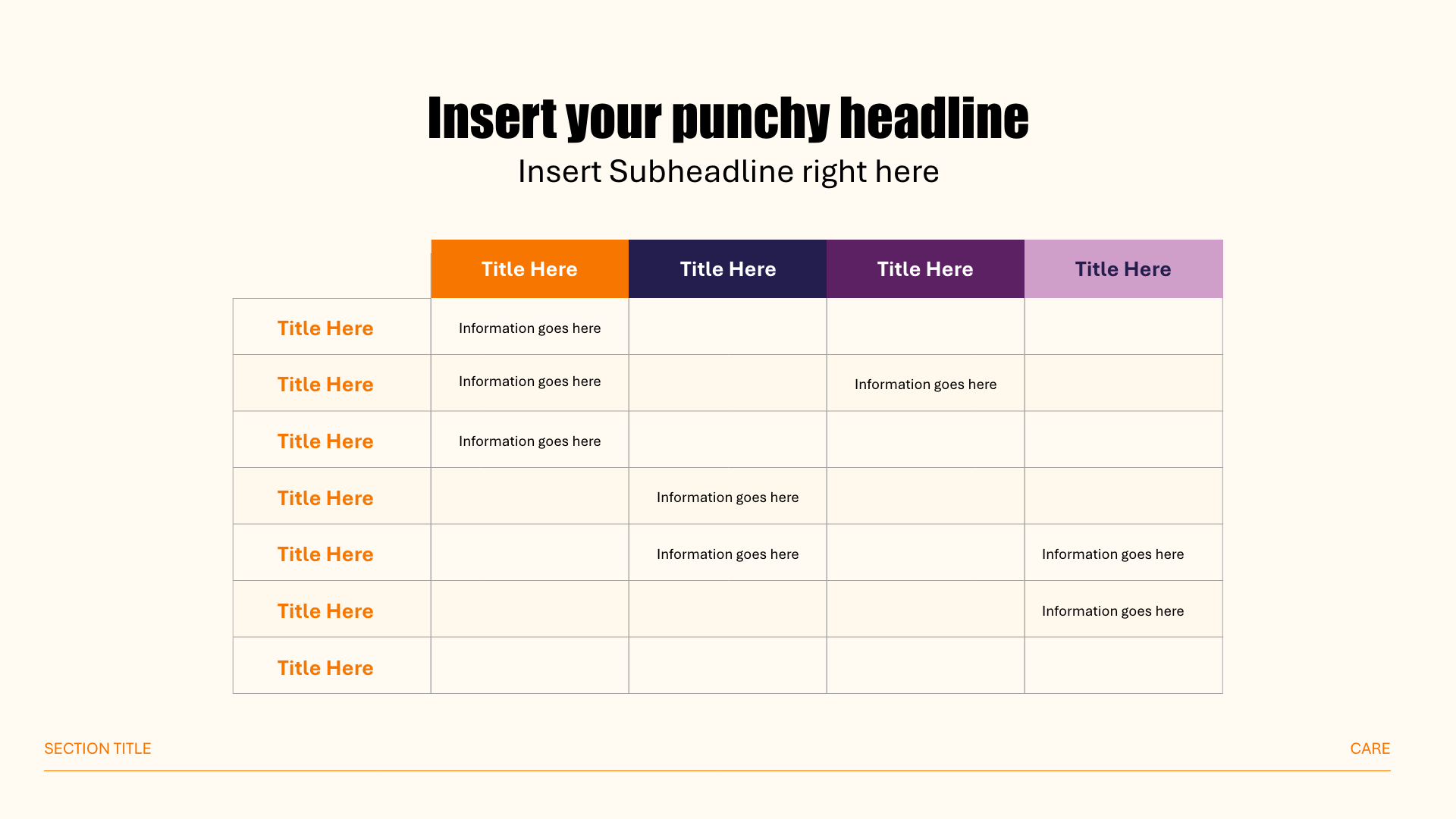Click the orange header color swatch for column 1
1456x819 pixels.
coord(529,268)
